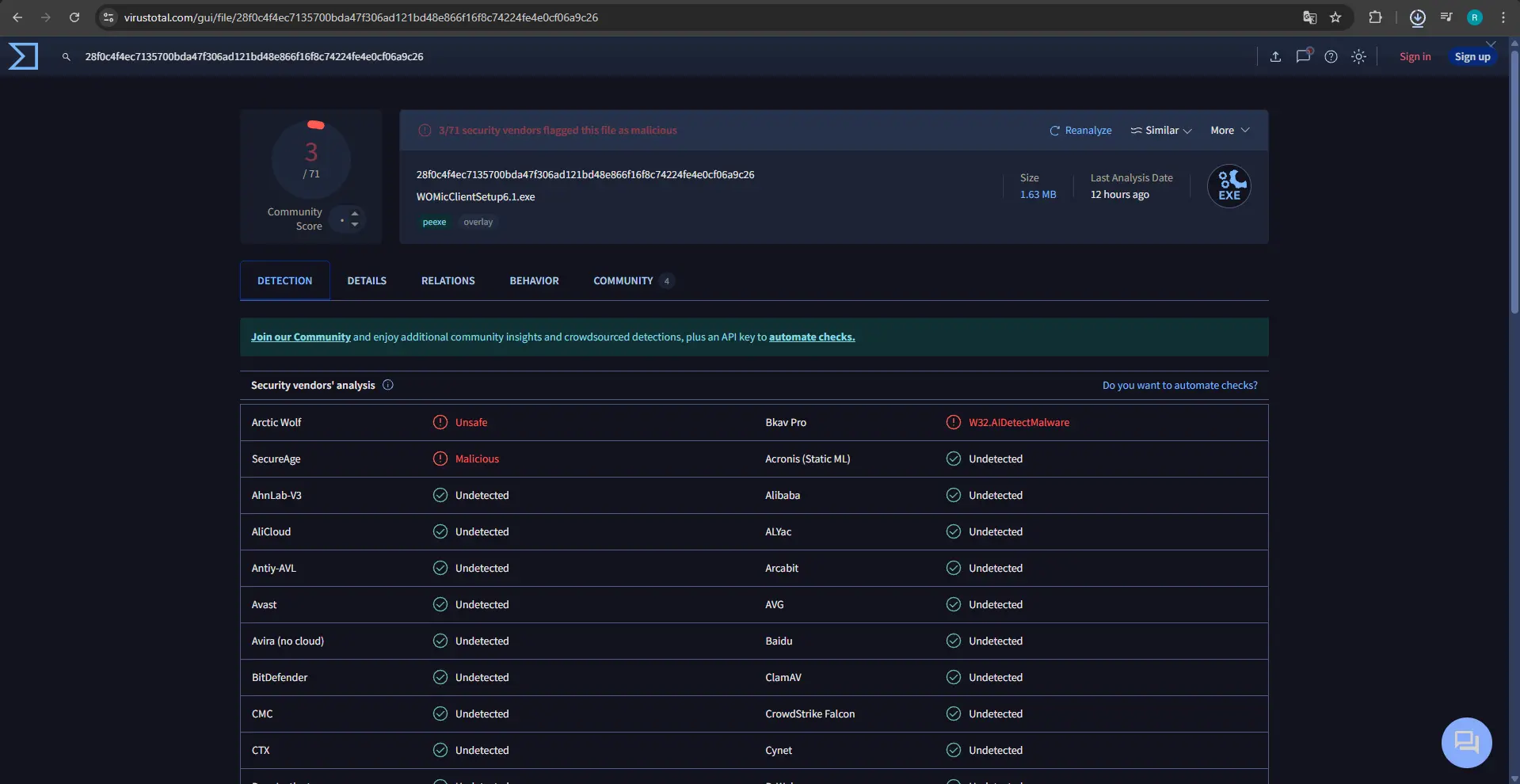Click the info icon beside Security vendors' analysis
Screen dimensions: 1520x784
(388, 385)
